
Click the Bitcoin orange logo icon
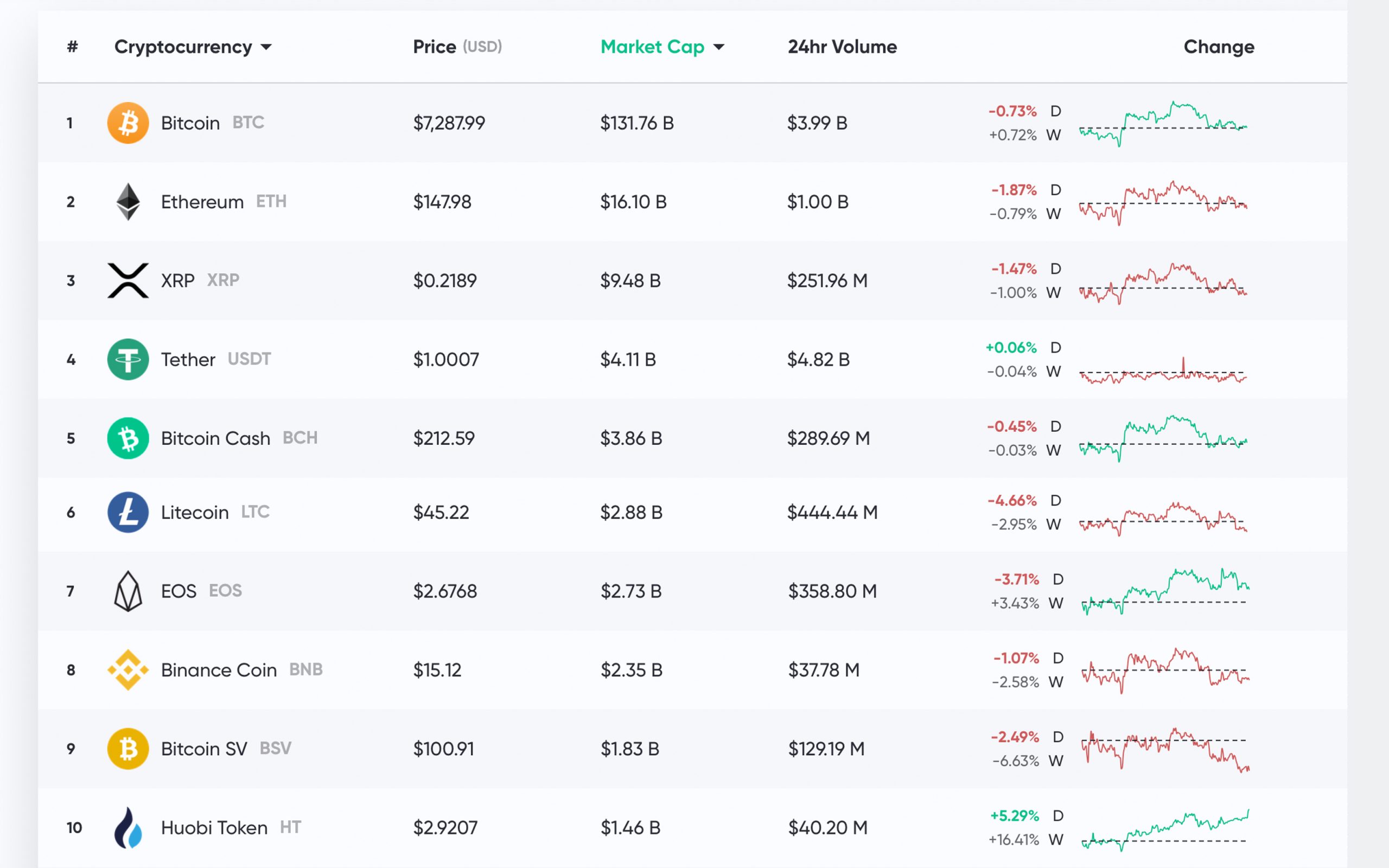(x=128, y=123)
